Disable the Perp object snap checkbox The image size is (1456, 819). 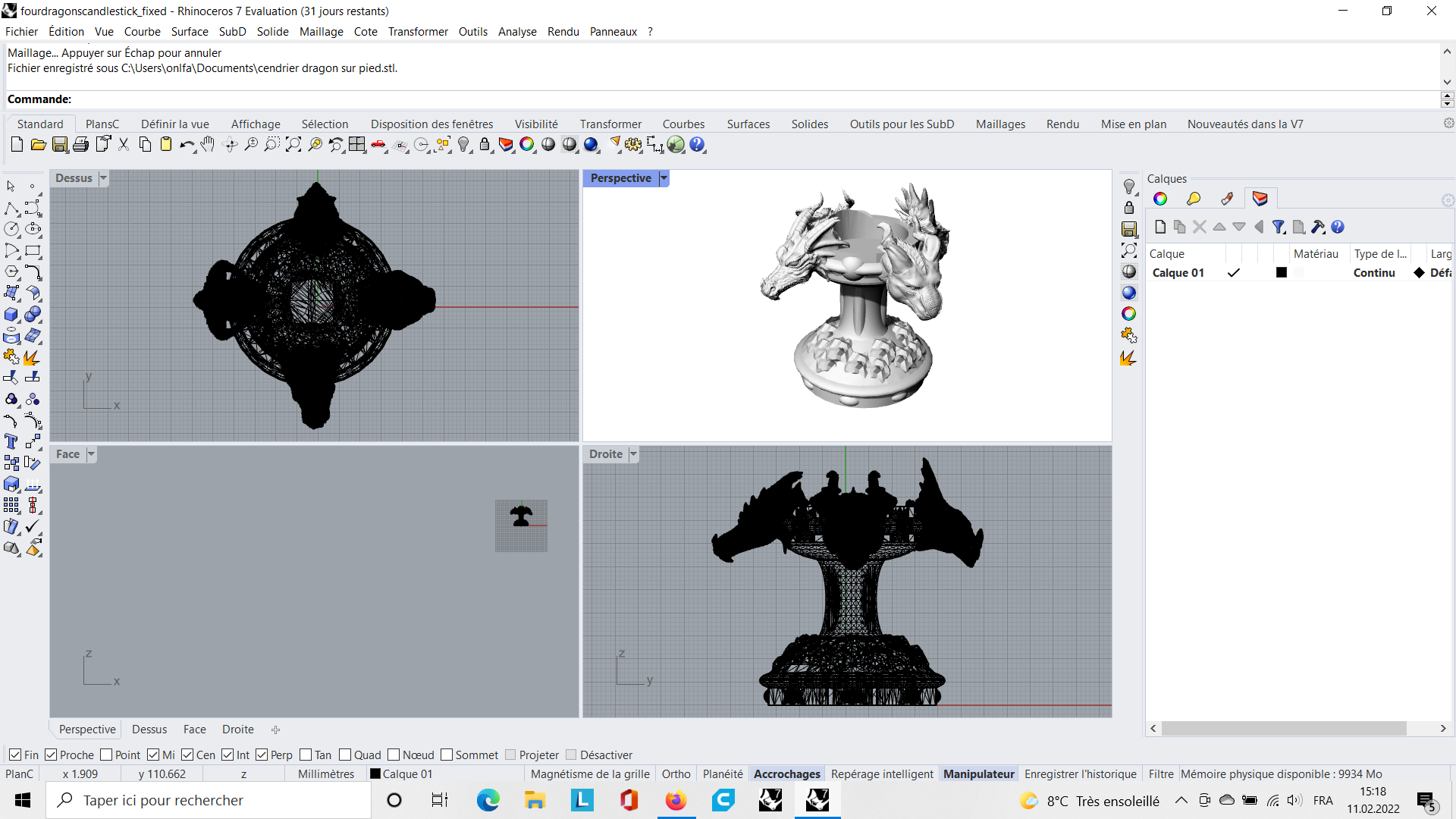tap(262, 755)
